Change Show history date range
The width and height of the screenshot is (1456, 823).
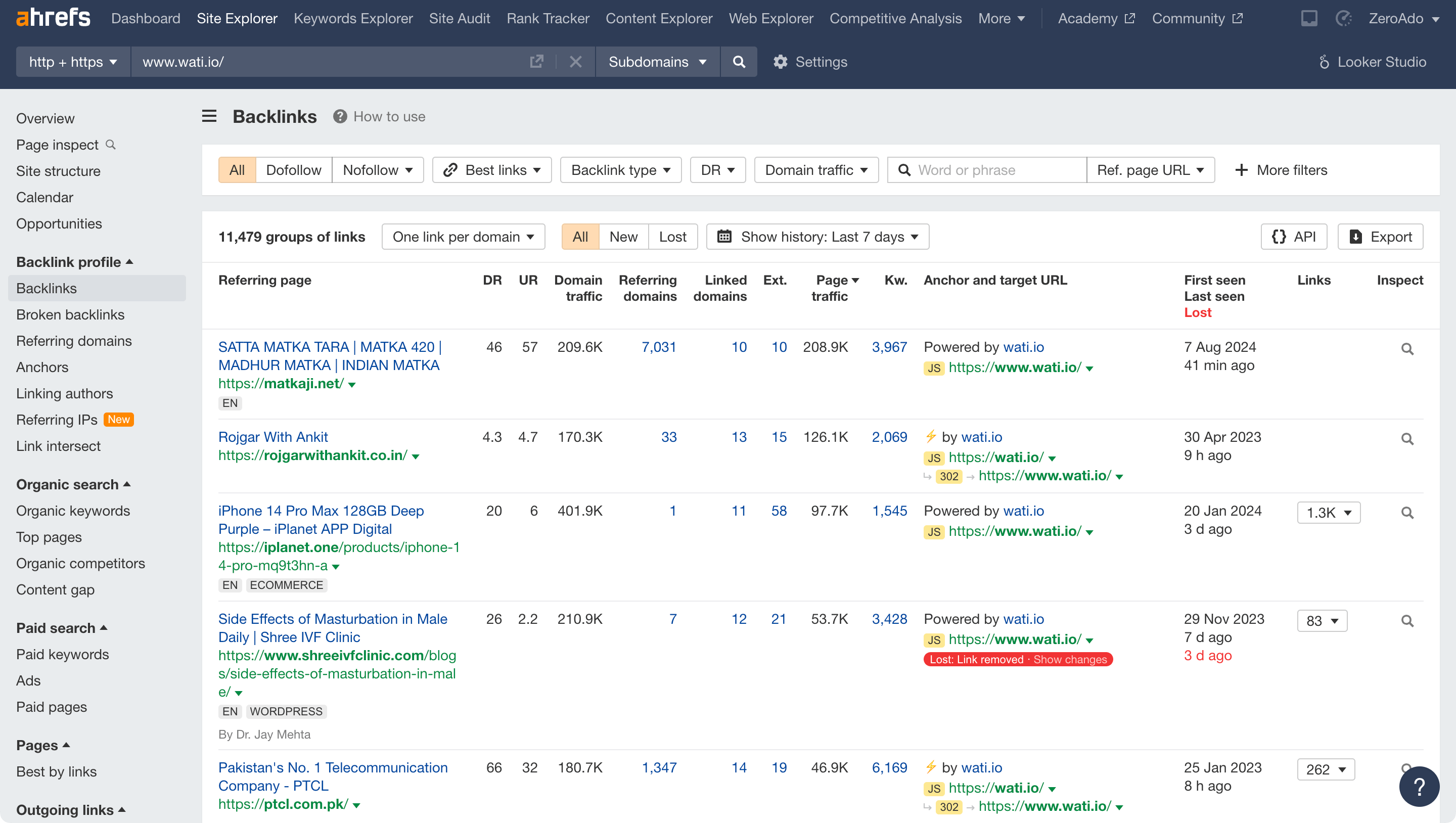[x=817, y=236]
